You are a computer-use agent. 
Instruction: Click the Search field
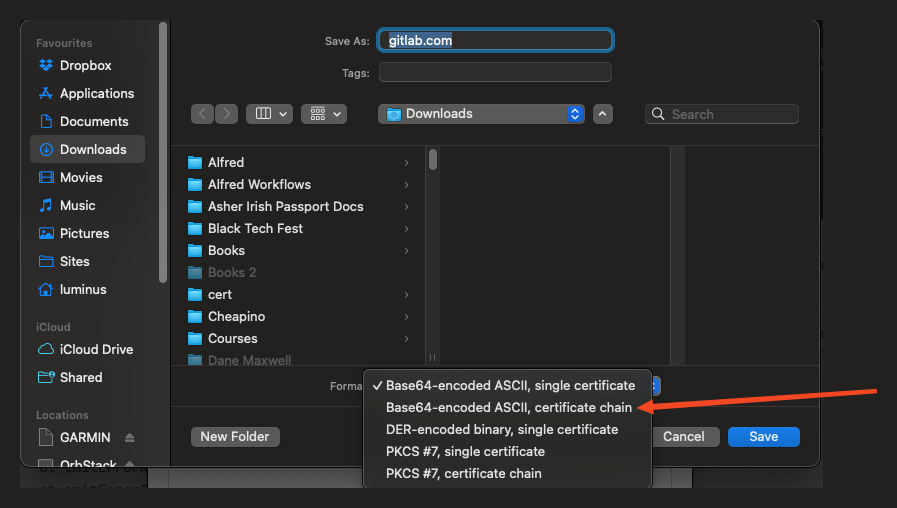[x=722, y=114]
